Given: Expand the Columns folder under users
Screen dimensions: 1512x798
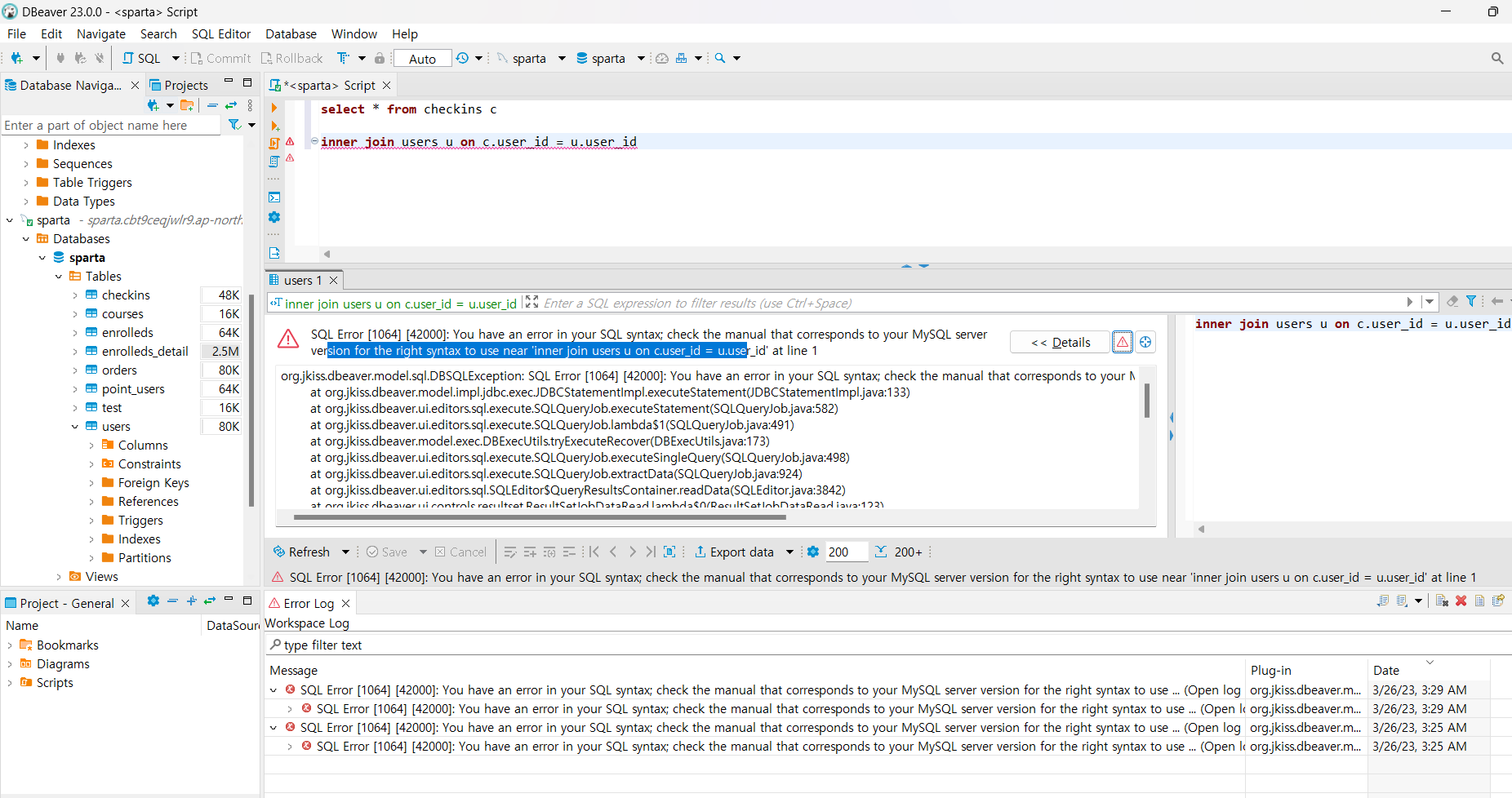Looking at the screenshot, I should (x=91, y=446).
